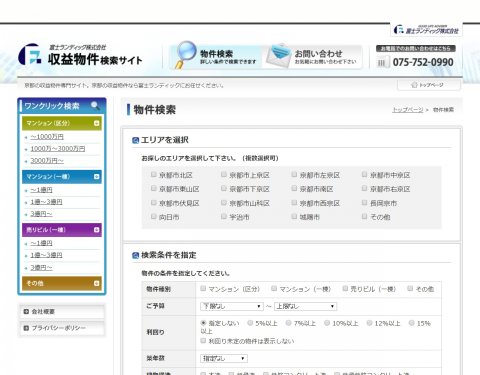Click the house icon on the トップページ button
The width and height of the screenshot is (480, 375).
click(414, 85)
